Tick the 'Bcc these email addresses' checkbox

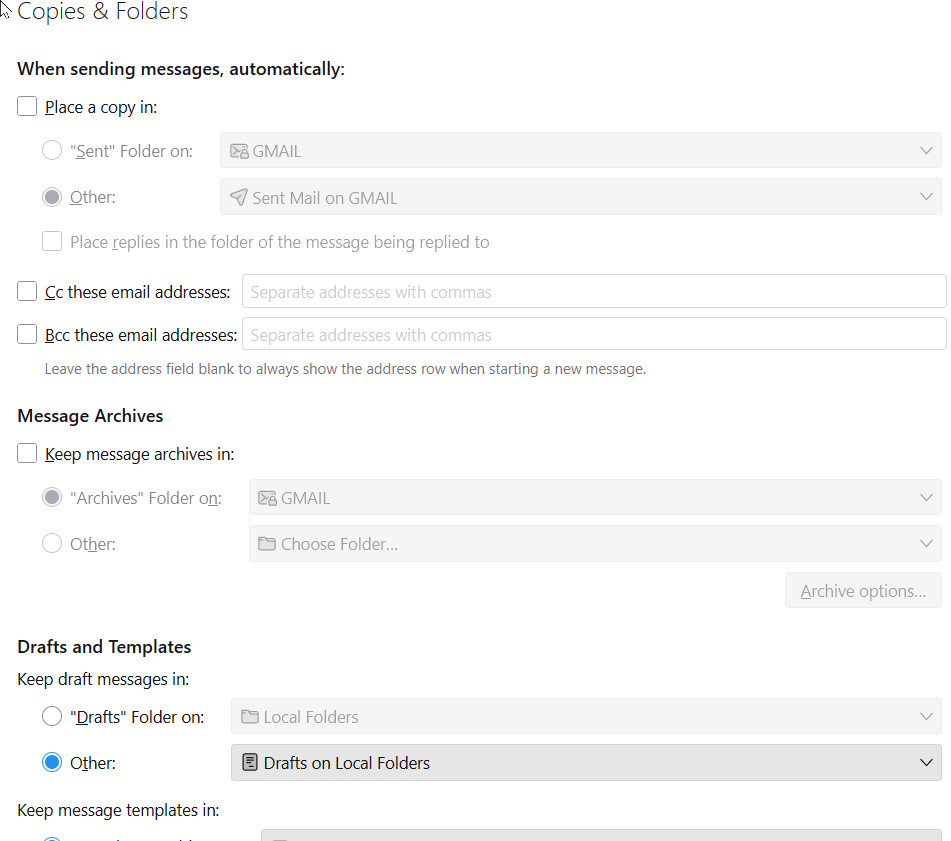pyautogui.click(x=27, y=334)
